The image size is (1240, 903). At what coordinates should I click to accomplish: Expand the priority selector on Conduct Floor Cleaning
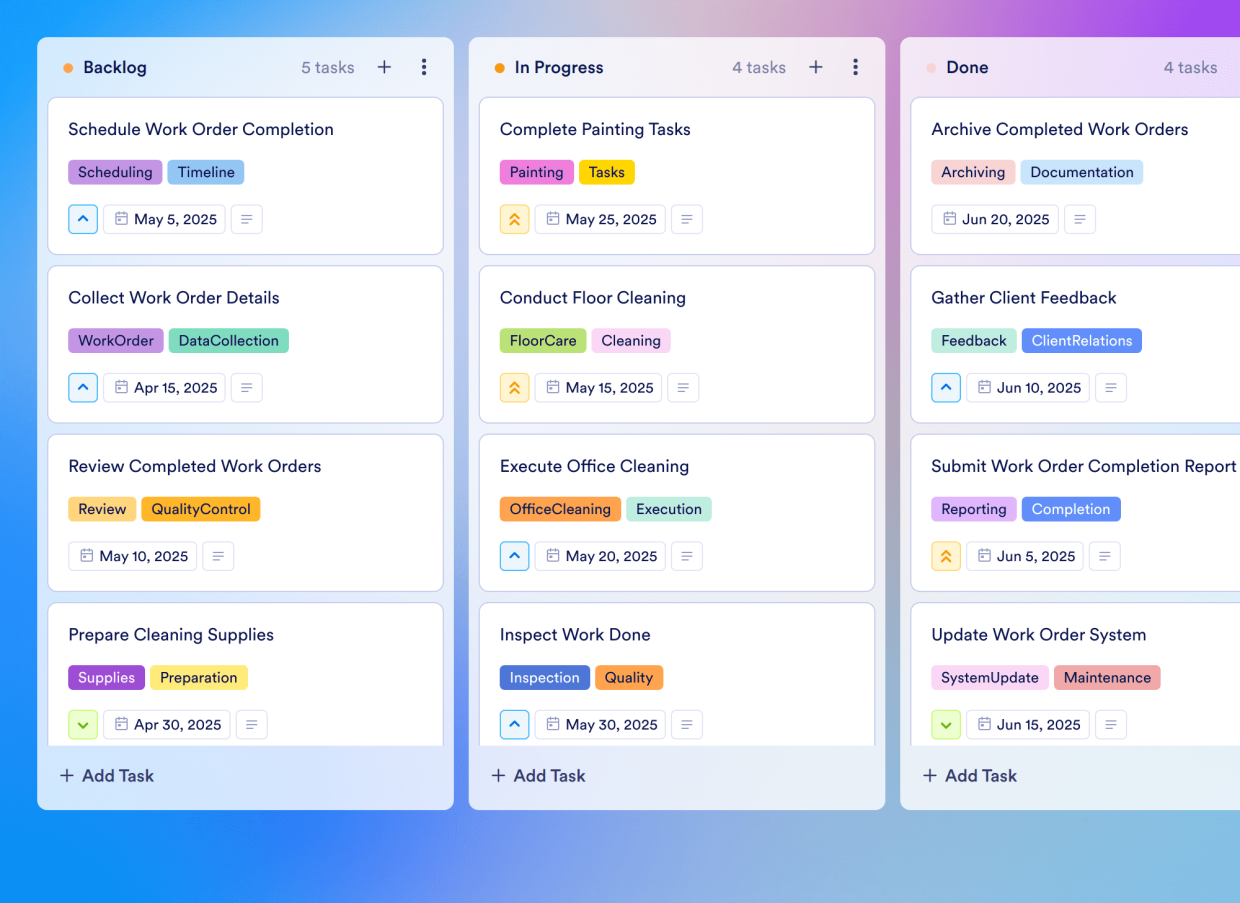(514, 387)
